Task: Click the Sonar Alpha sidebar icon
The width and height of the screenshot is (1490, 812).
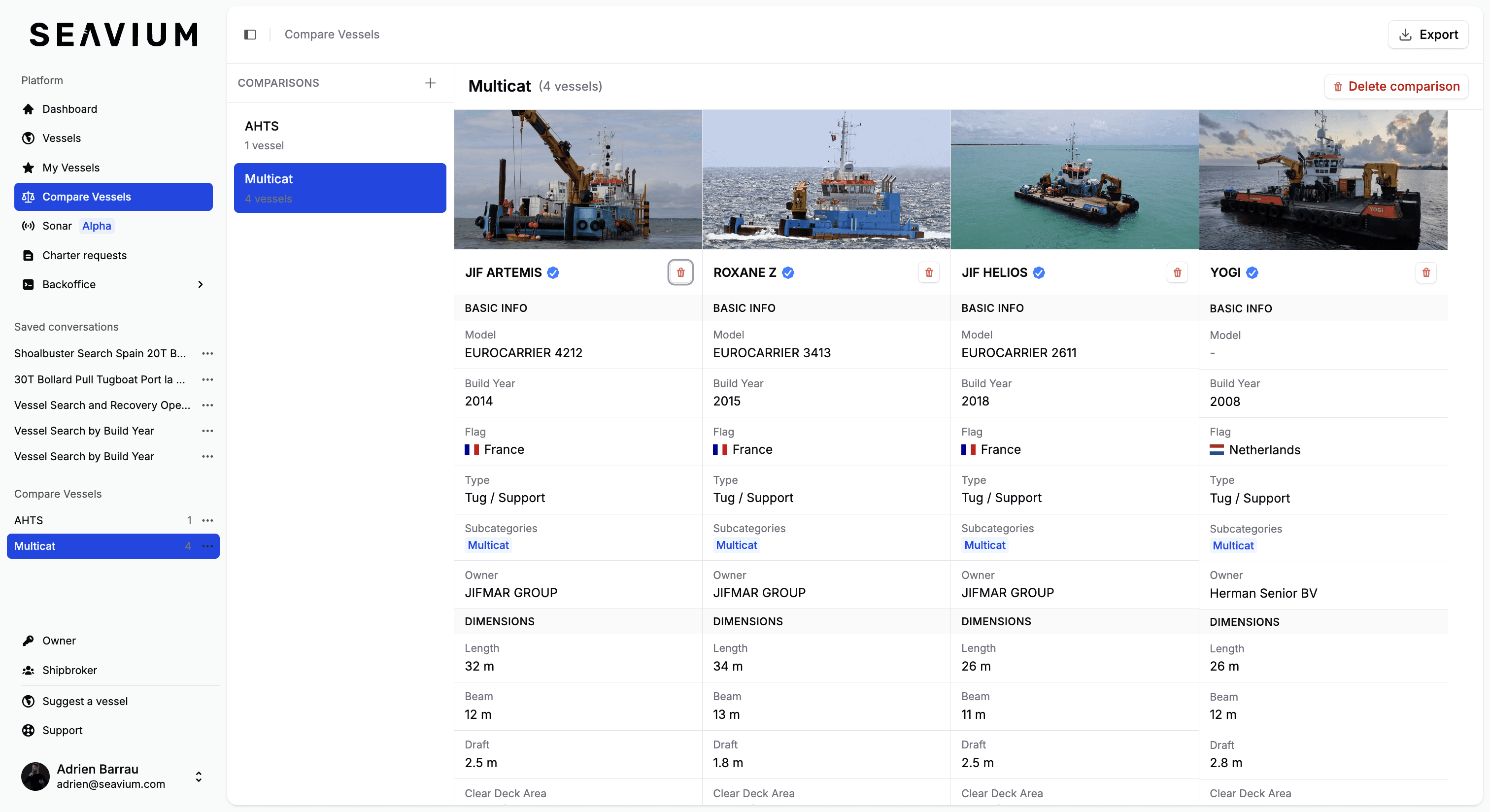Action: click(x=29, y=226)
